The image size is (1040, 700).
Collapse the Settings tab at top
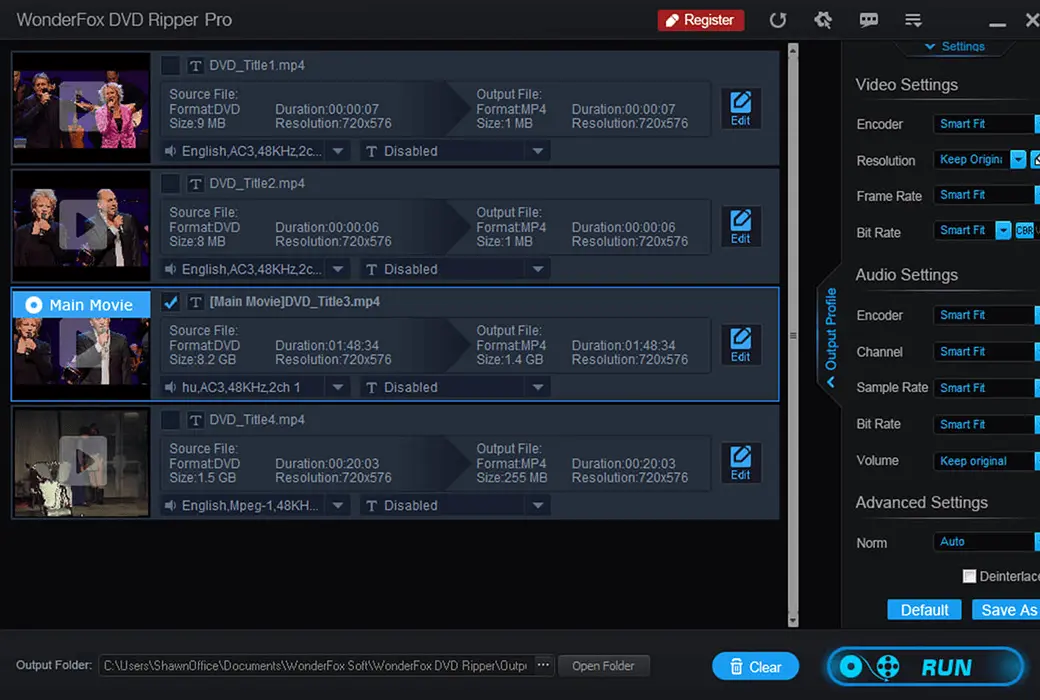point(954,46)
